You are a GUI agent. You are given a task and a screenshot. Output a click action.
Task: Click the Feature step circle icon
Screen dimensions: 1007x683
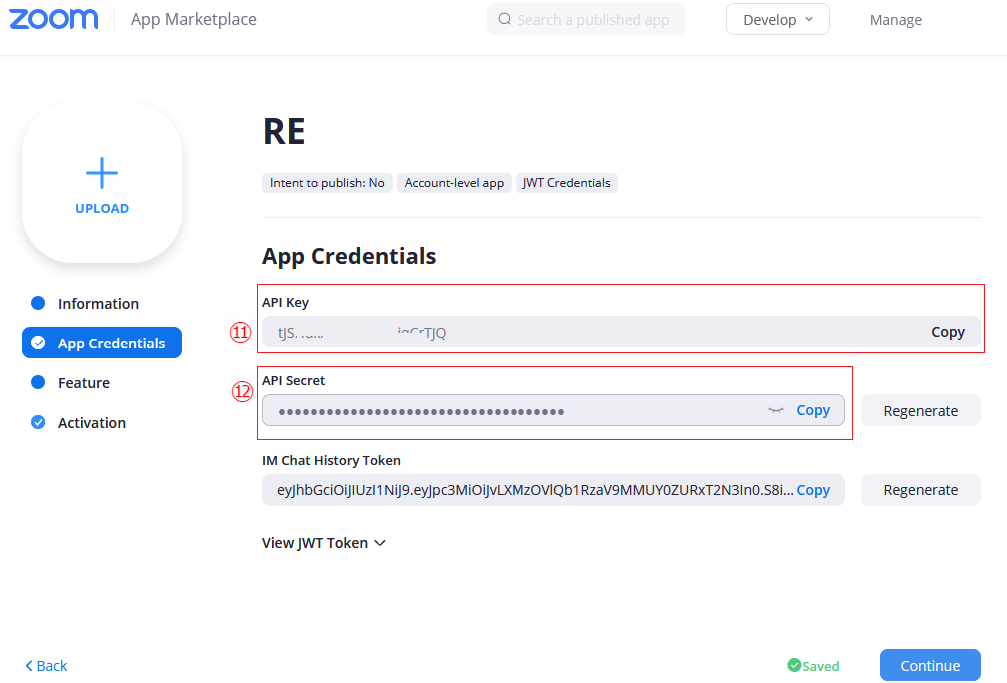click(x=38, y=382)
